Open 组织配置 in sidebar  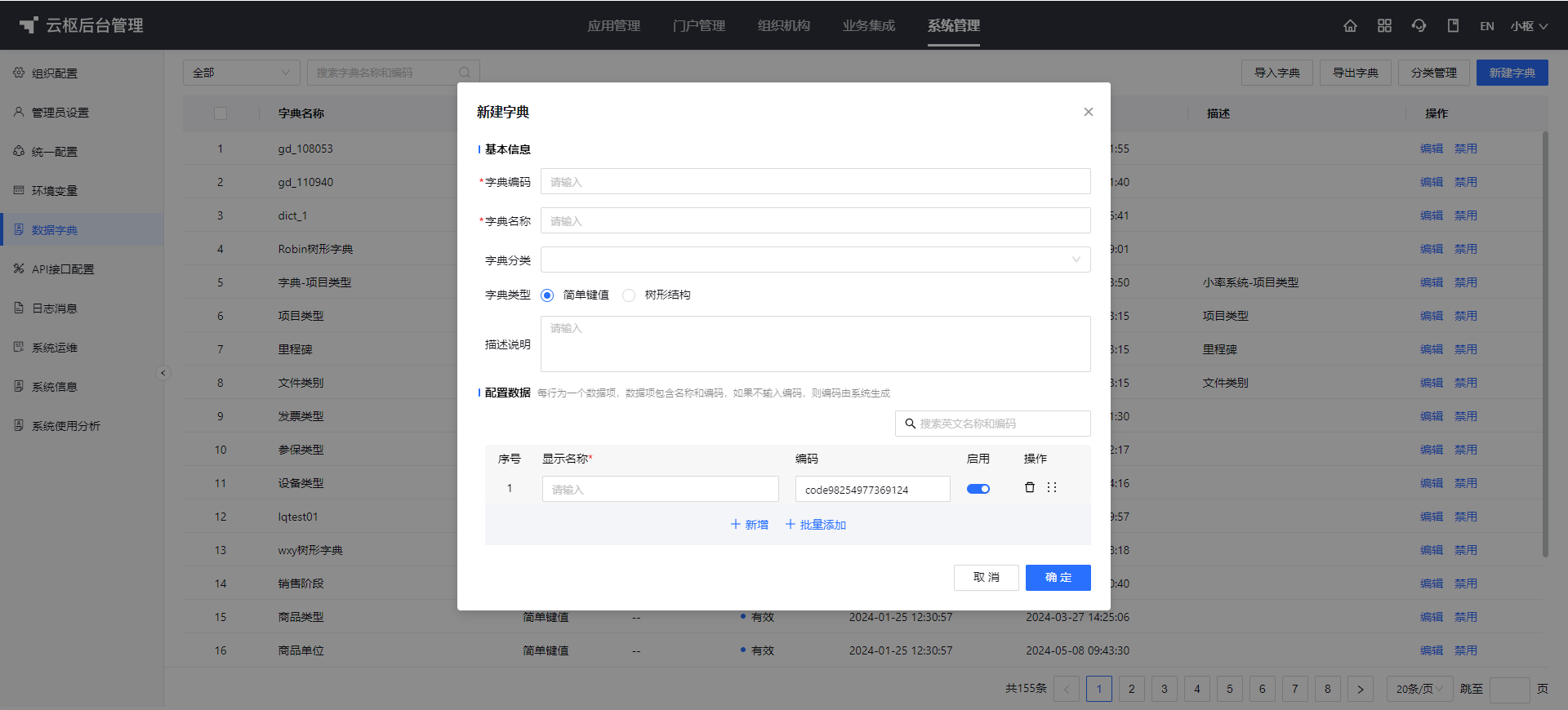82,73
